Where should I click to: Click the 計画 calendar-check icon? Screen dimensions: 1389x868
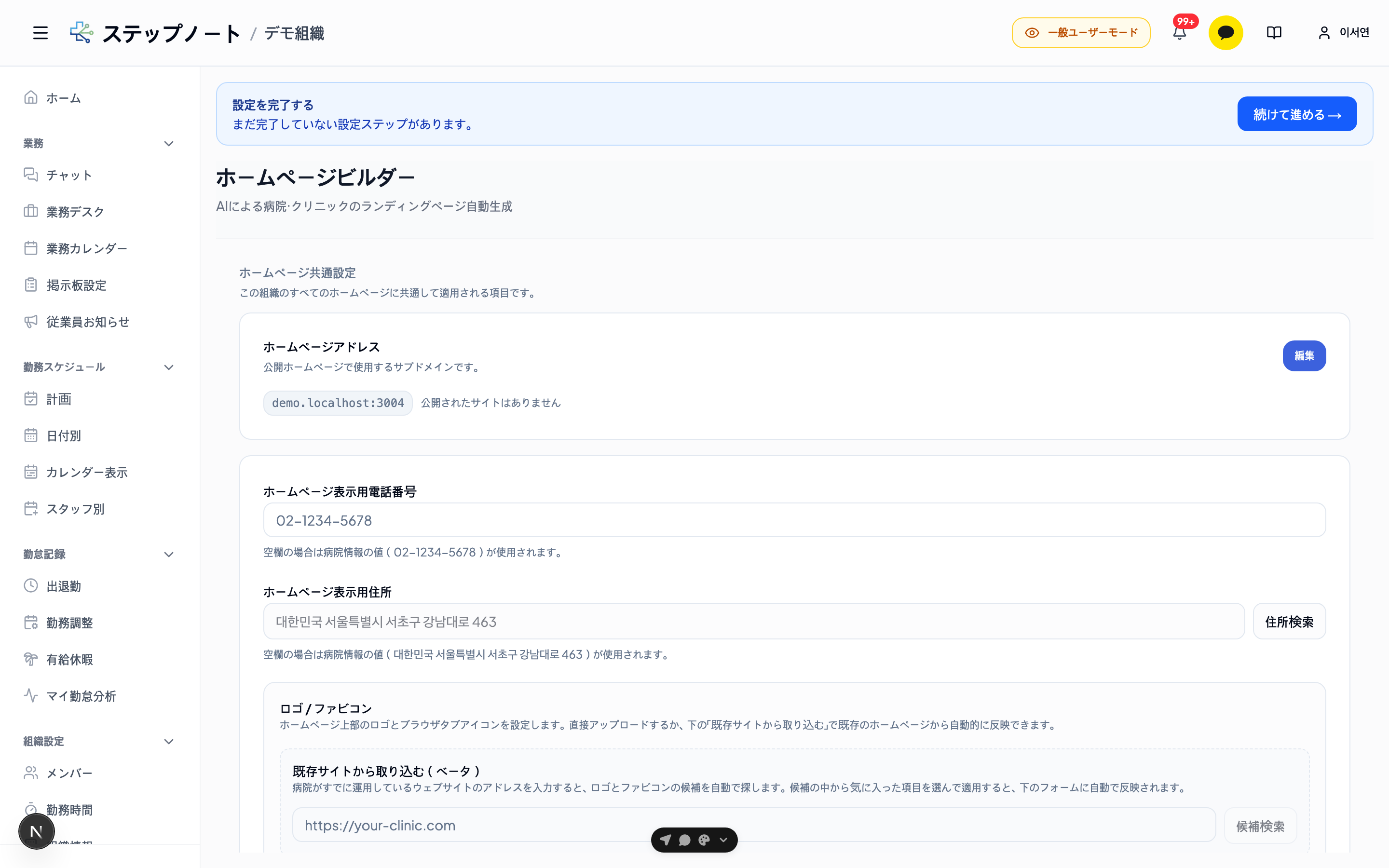[31, 398]
